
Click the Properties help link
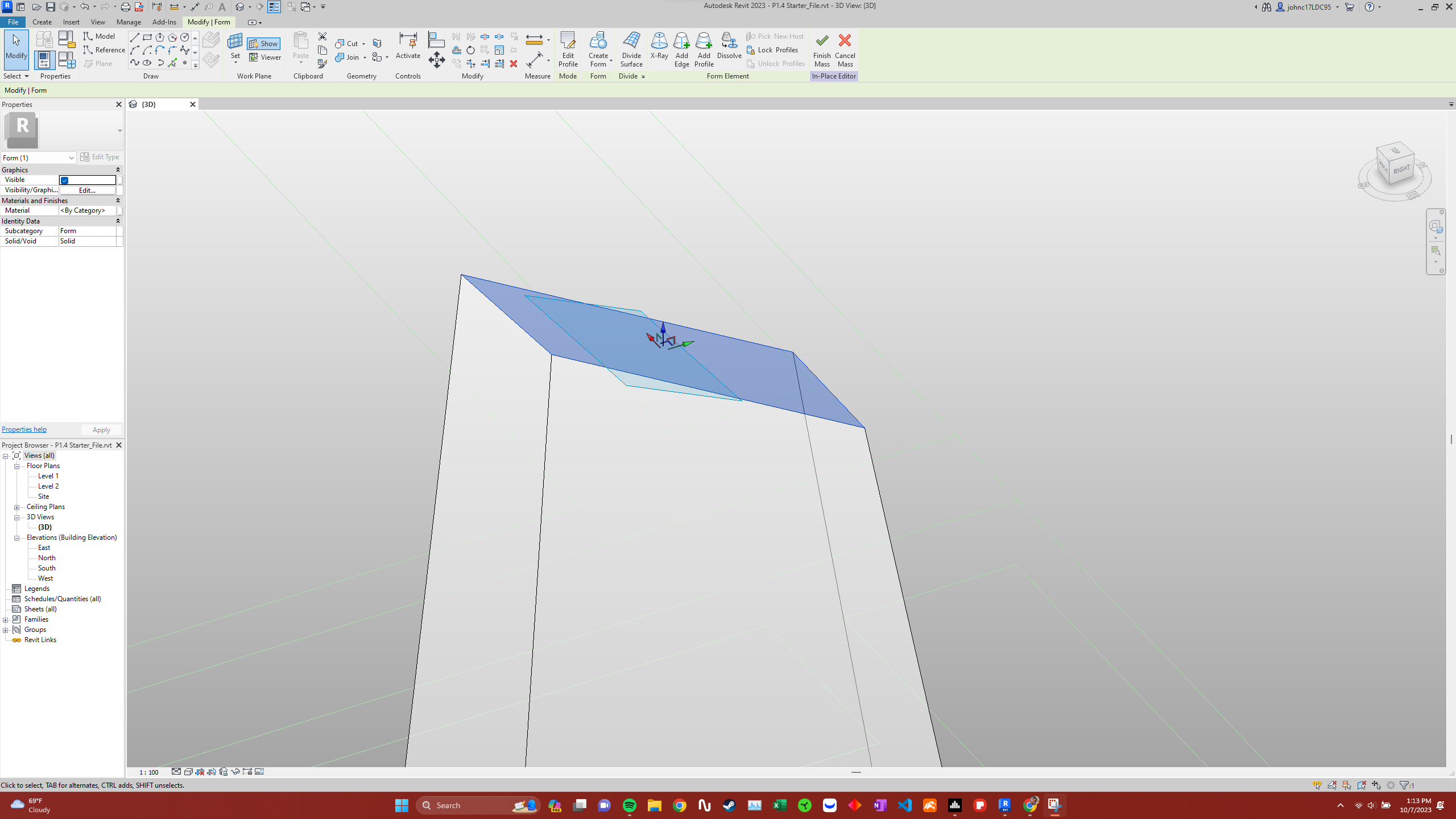point(24,429)
